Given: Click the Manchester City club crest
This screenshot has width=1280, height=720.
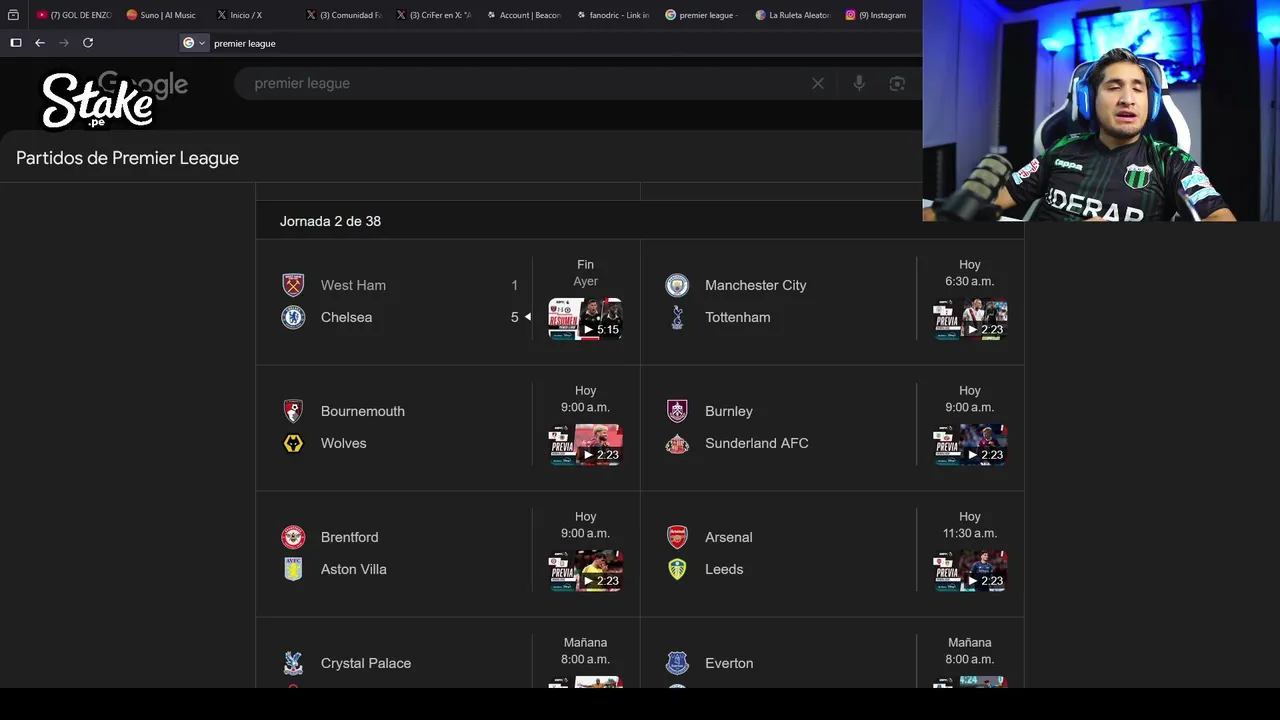Looking at the screenshot, I should click(x=677, y=285).
